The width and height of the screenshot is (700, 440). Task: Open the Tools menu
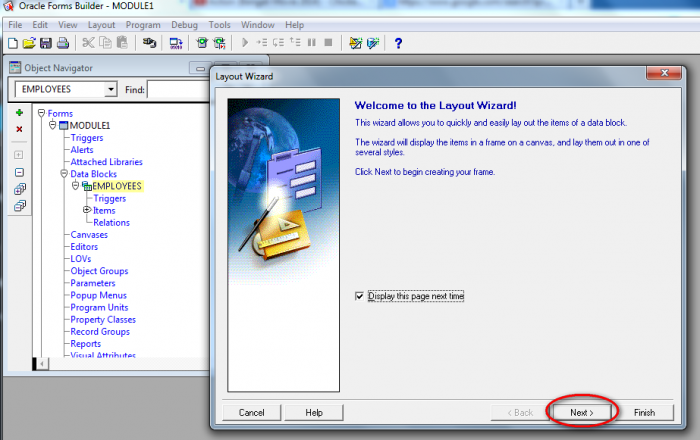(x=219, y=25)
